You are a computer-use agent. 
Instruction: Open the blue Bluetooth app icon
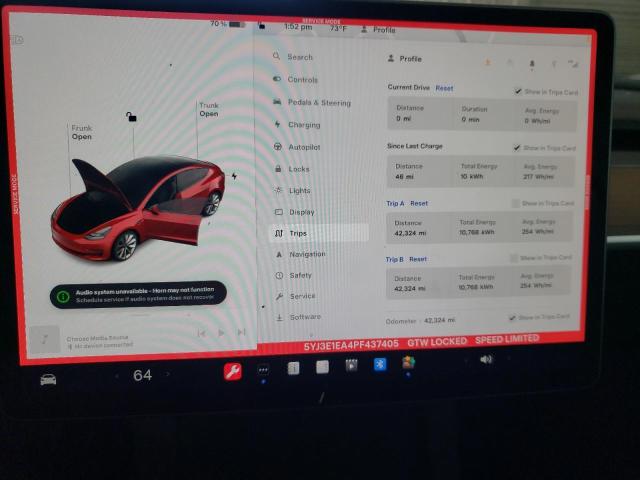coord(380,364)
